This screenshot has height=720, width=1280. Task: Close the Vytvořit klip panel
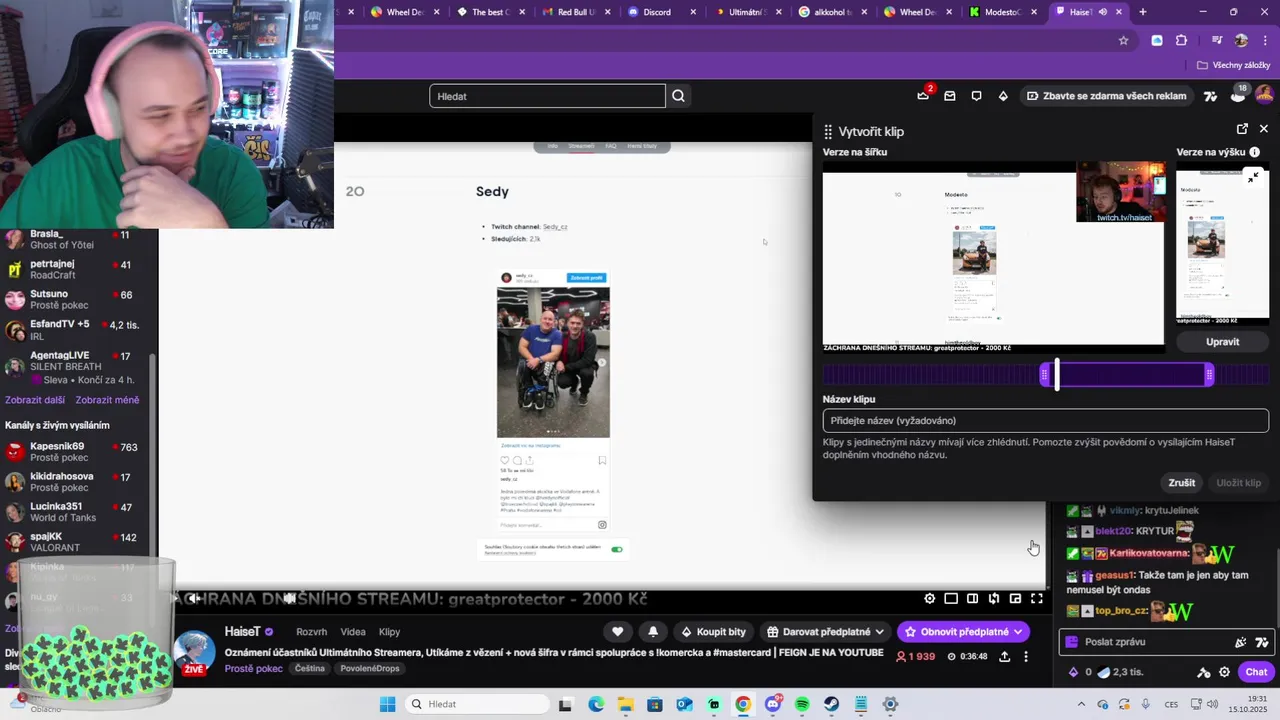click(1264, 129)
